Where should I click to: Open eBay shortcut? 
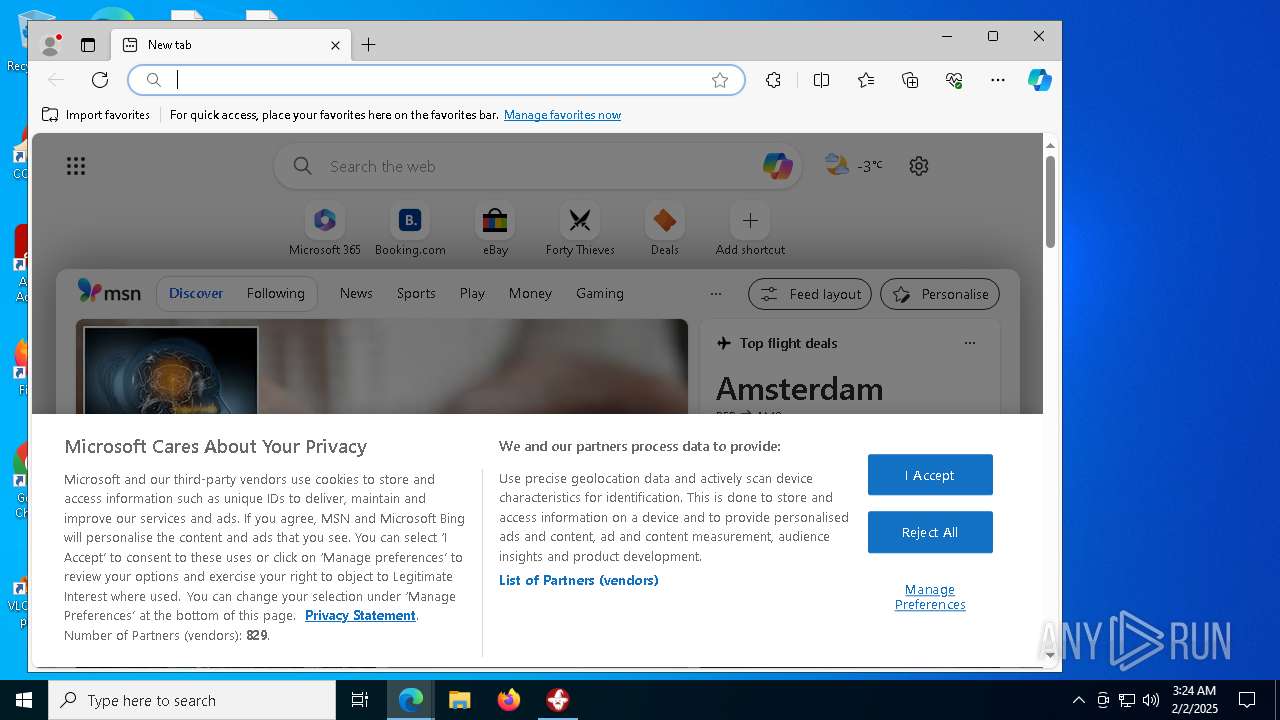[x=495, y=230]
